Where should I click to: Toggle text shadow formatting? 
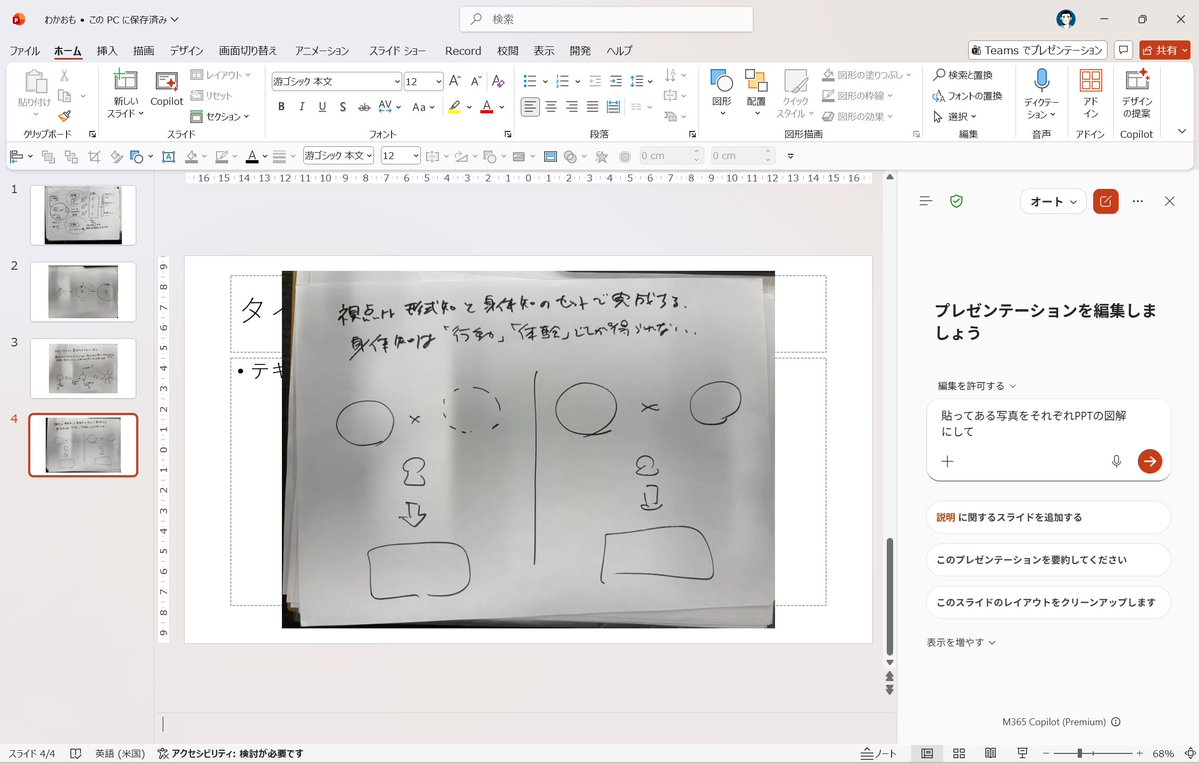click(343, 106)
